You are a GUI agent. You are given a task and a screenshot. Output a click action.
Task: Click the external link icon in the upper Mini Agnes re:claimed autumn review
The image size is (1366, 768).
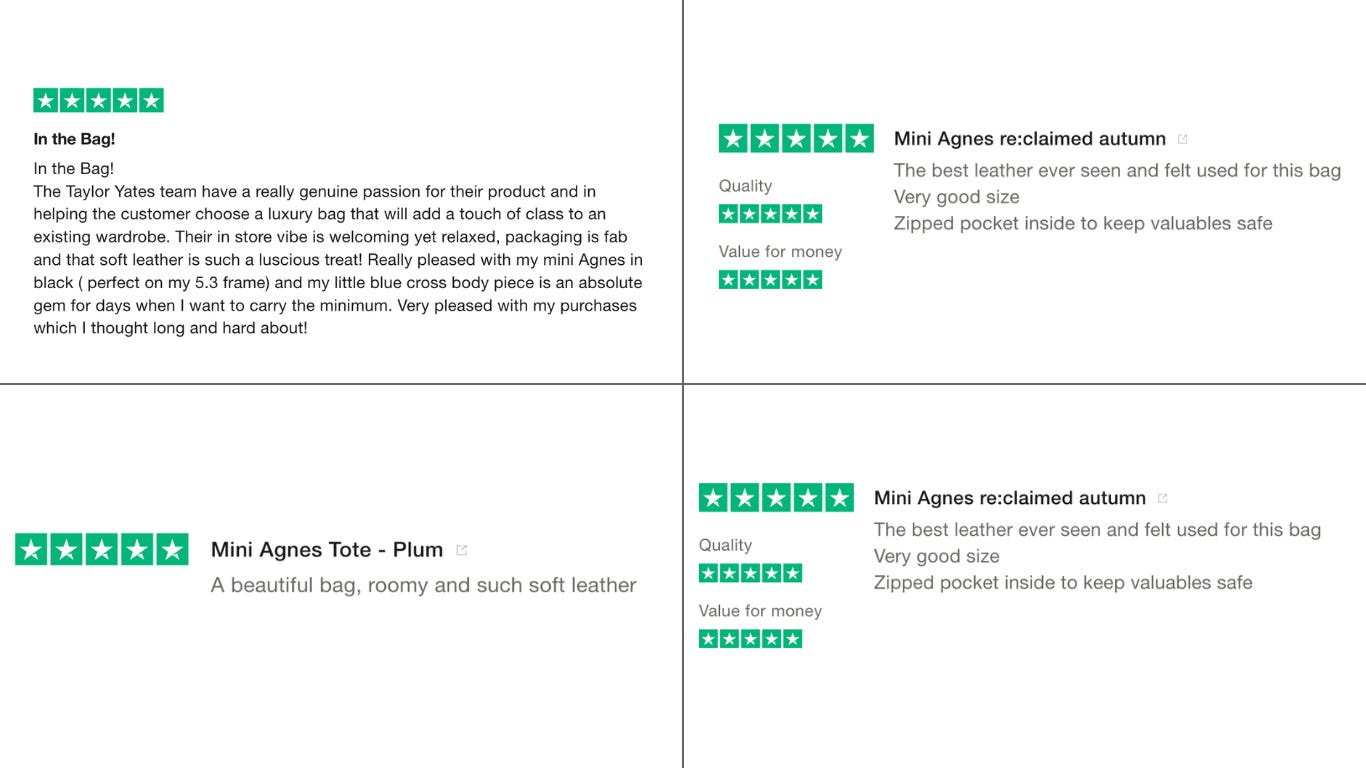click(1183, 139)
